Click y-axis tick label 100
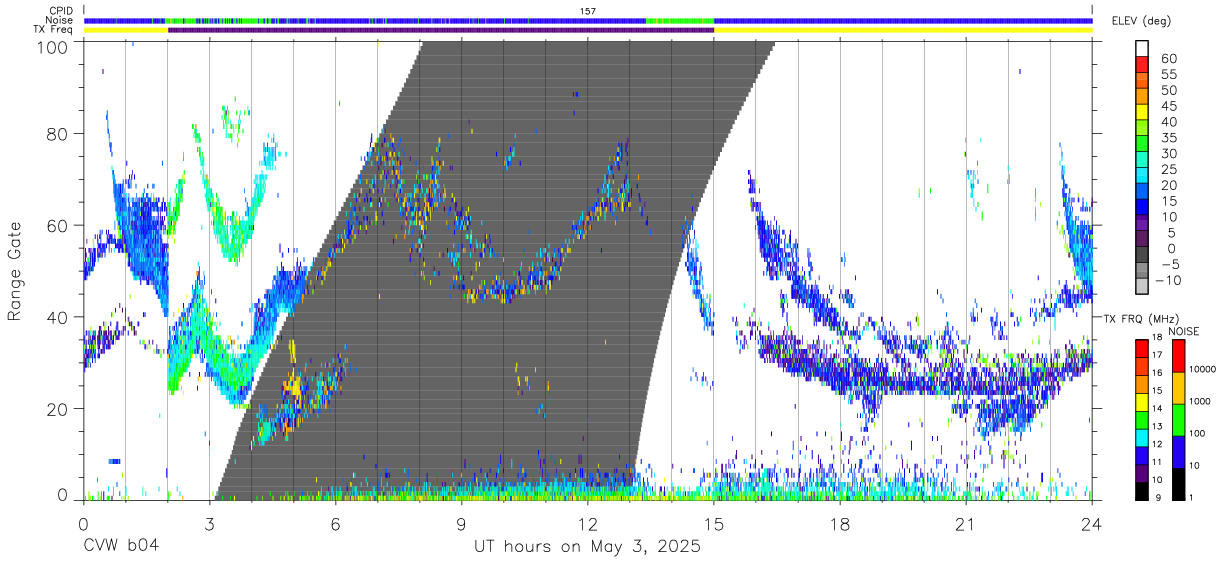Image resolution: width=1228 pixels, height=567 pixels. click(x=52, y=46)
